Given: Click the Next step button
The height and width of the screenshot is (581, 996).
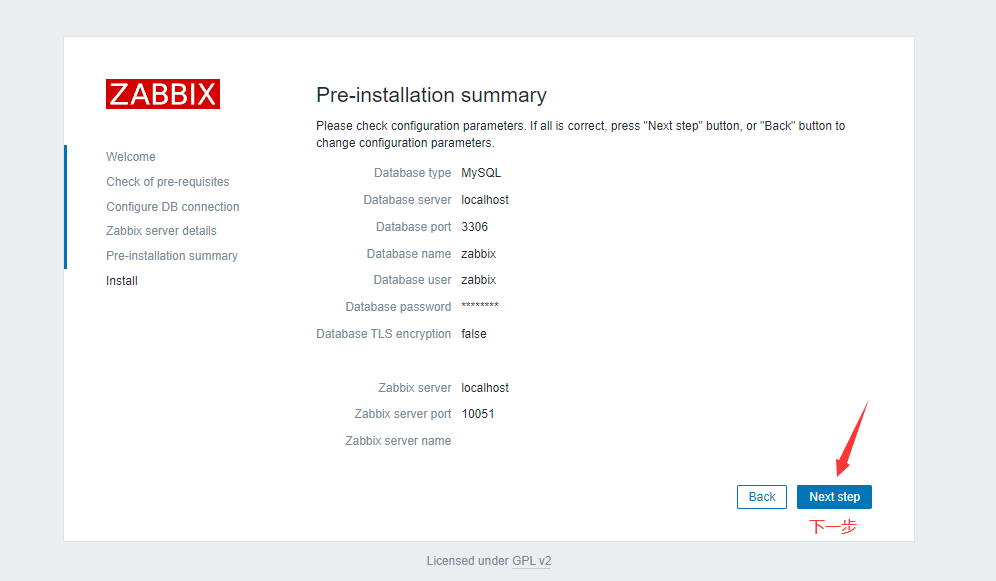Looking at the screenshot, I should click(834, 497).
